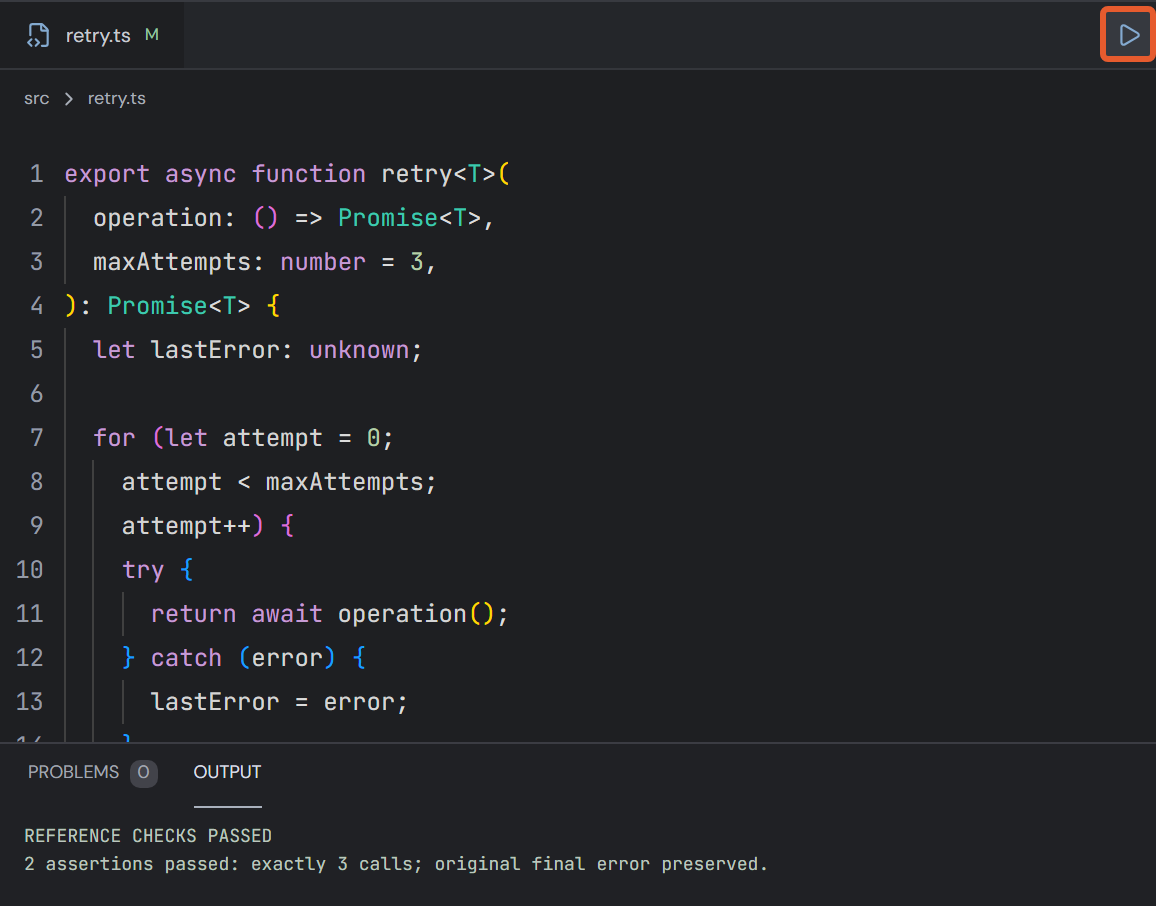1156x906 pixels.
Task: Click 'operation:' parameter on line 2
Action: (164, 218)
